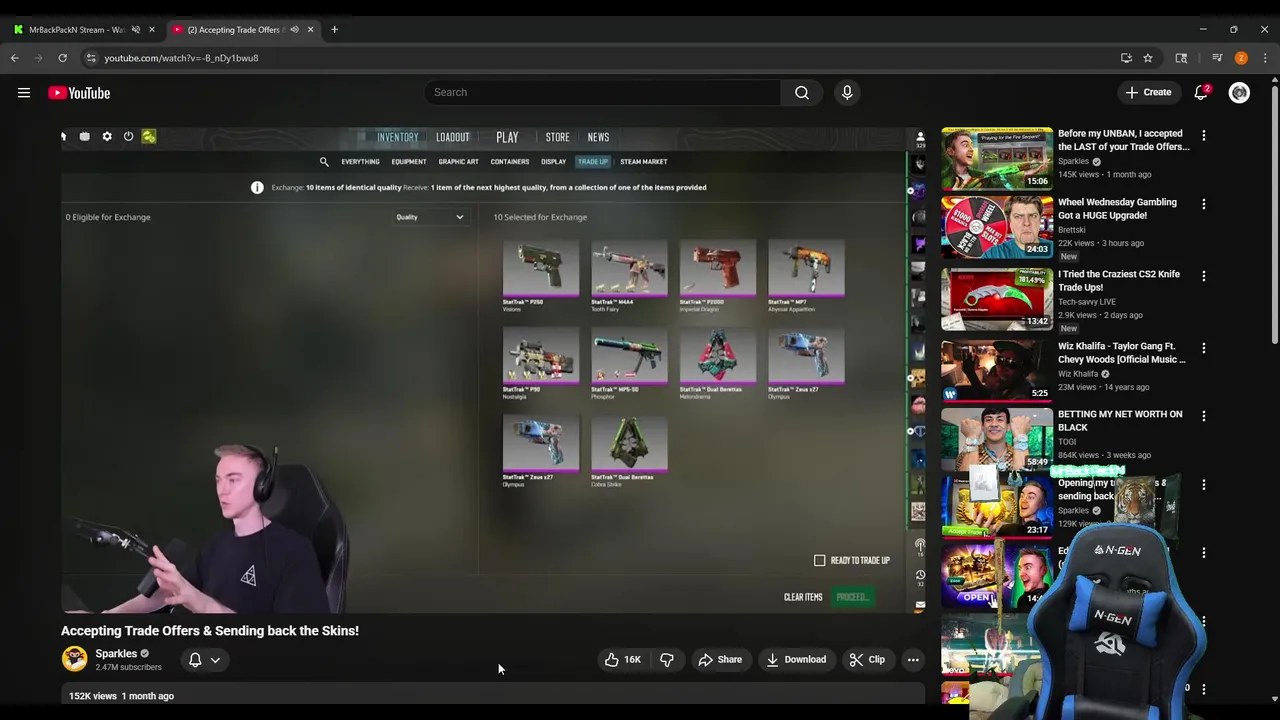Open new browser tab with plus
Viewport: 1280px width, 720px height.
(x=334, y=30)
